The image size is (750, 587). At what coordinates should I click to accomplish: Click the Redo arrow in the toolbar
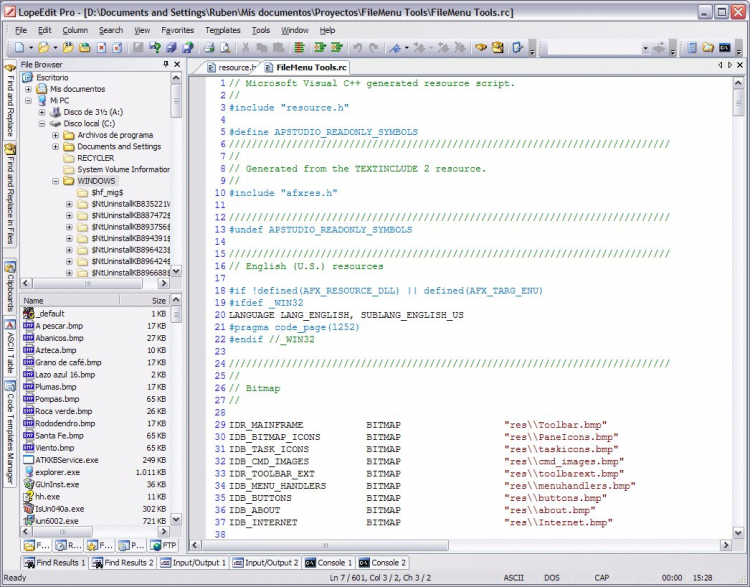[374, 47]
